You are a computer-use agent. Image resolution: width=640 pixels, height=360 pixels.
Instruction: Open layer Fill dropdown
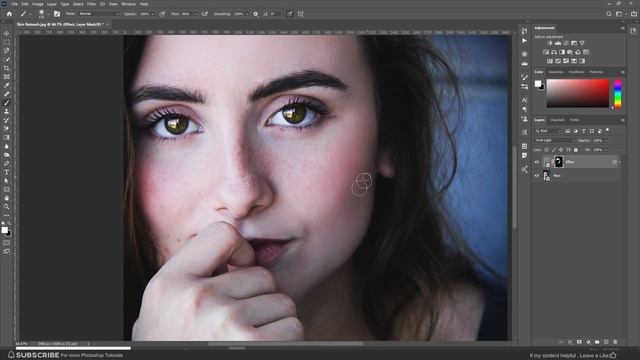pyautogui.click(x=606, y=150)
